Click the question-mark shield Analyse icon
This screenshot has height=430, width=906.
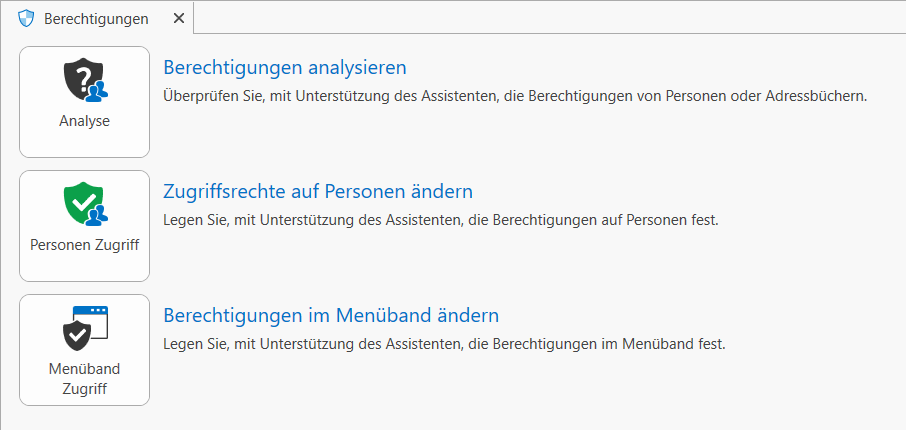pos(85,80)
